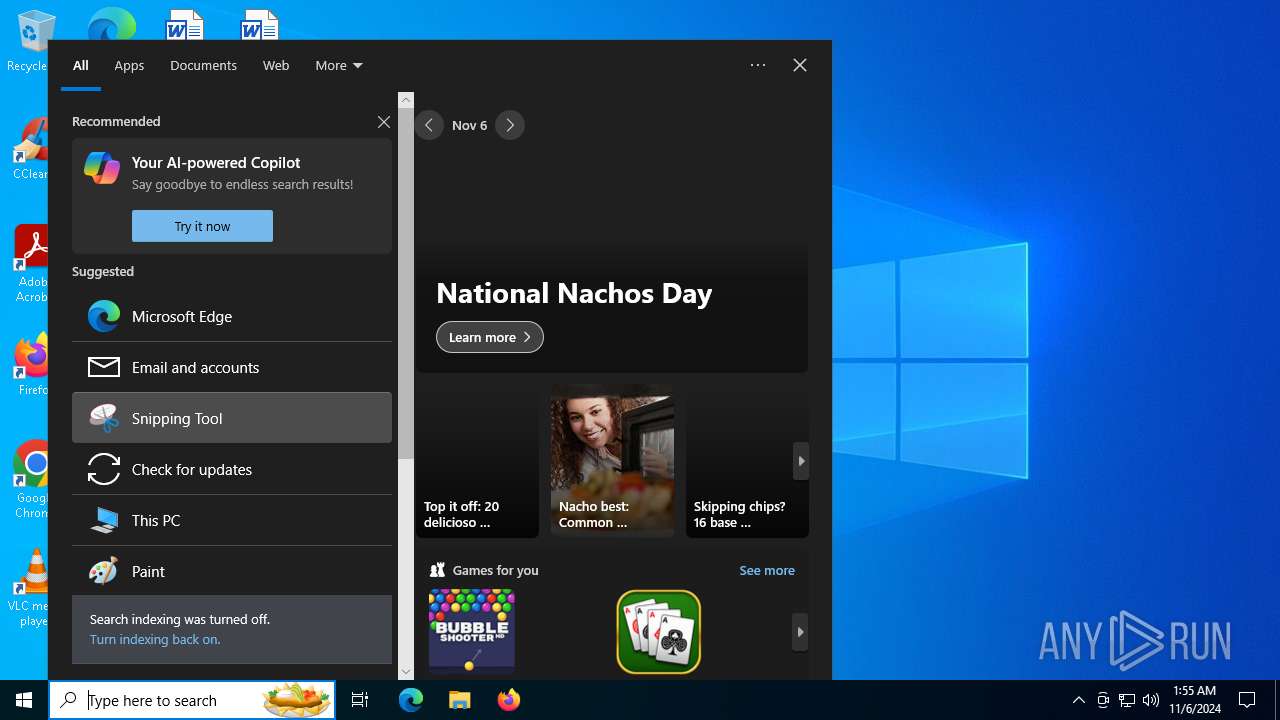Click the National Nachos Day headline
The width and height of the screenshot is (1280, 720).
point(574,293)
